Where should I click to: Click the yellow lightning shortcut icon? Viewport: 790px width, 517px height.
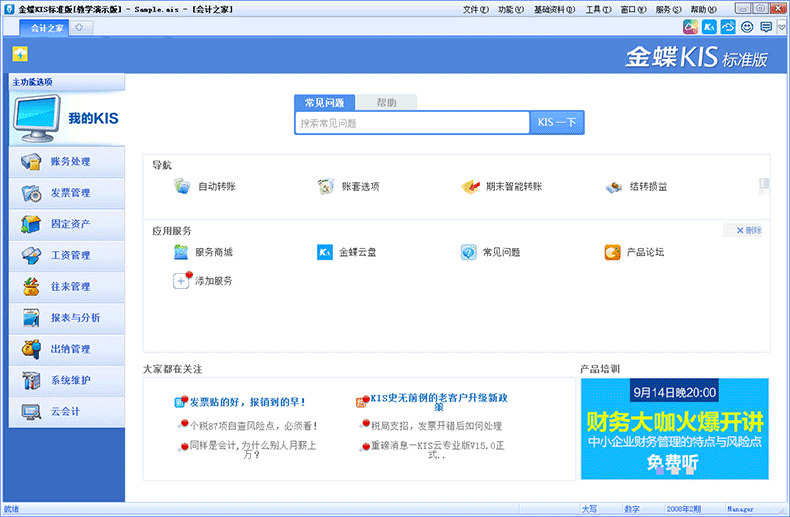[20, 55]
